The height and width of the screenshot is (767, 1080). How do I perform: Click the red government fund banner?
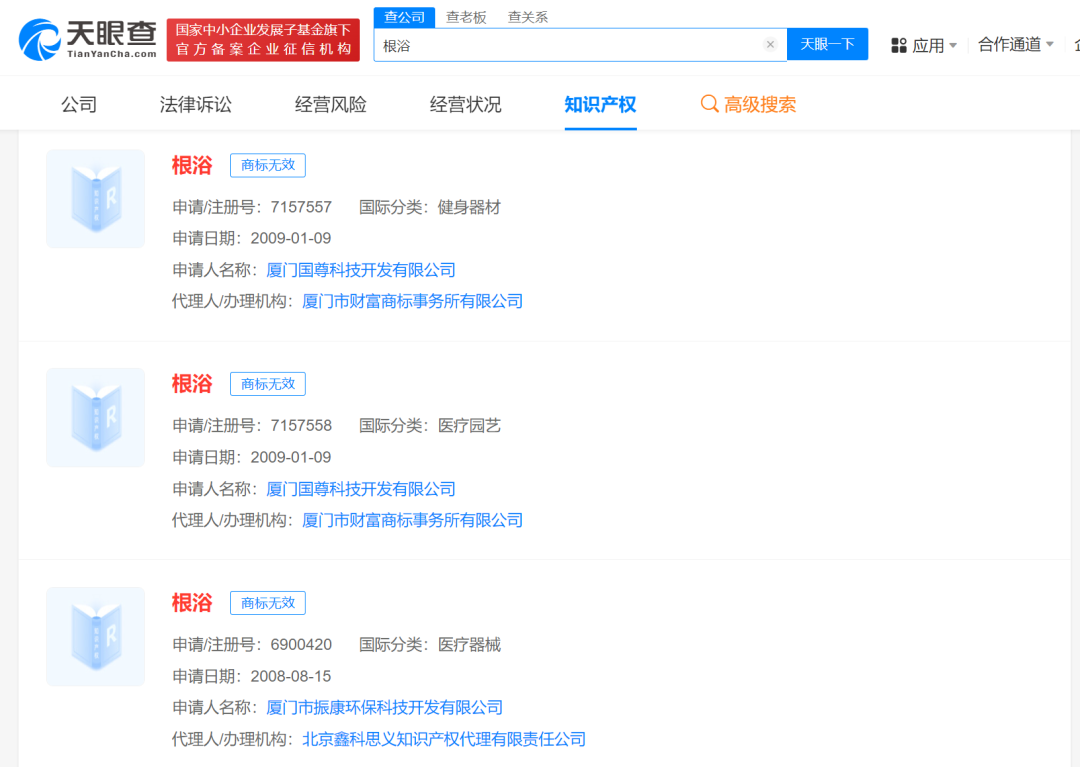click(263, 40)
